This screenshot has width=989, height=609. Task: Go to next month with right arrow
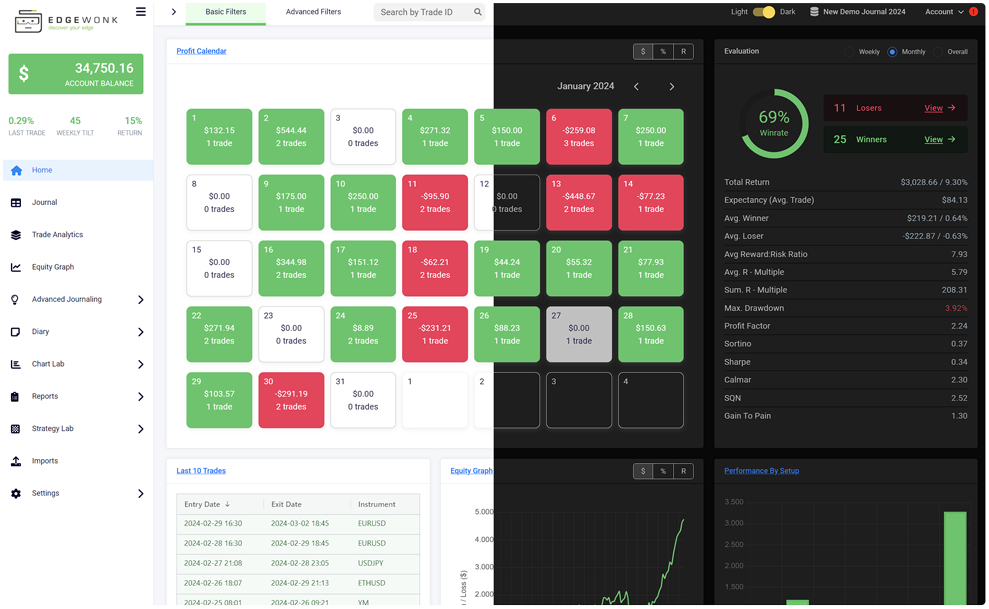671,86
